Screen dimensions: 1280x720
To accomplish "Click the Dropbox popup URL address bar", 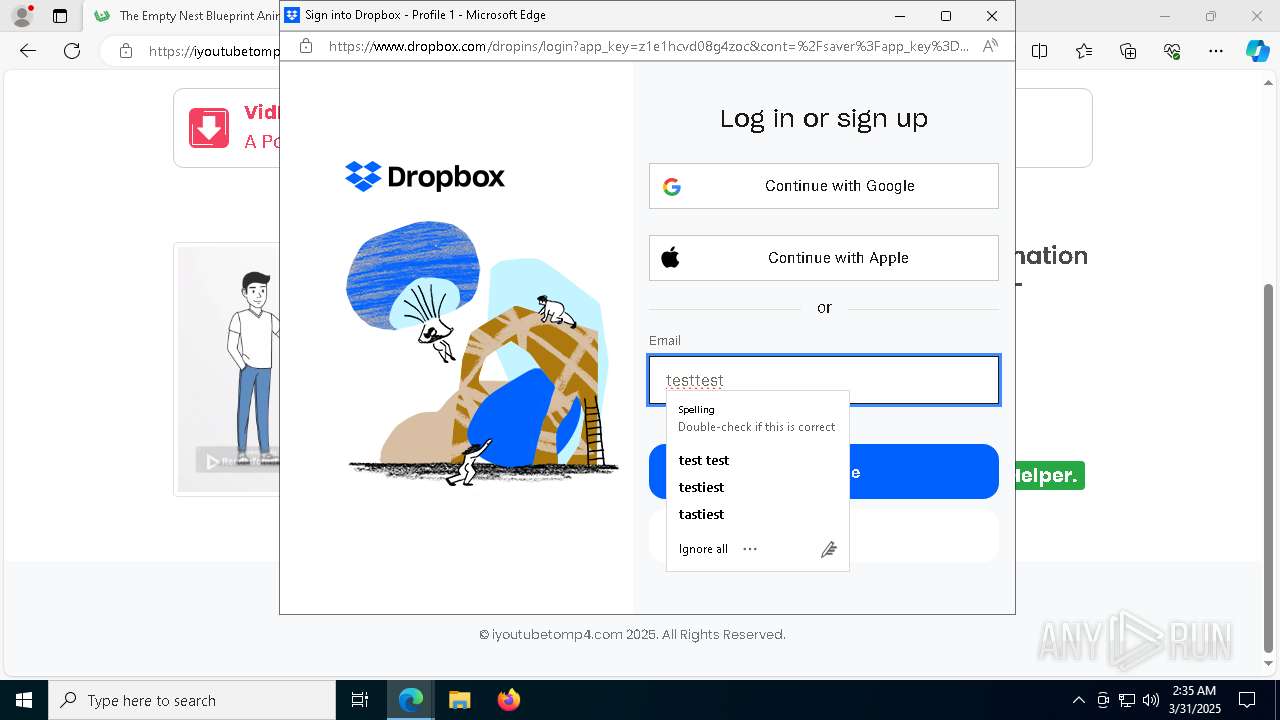I will pyautogui.click(x=648, y=46).
